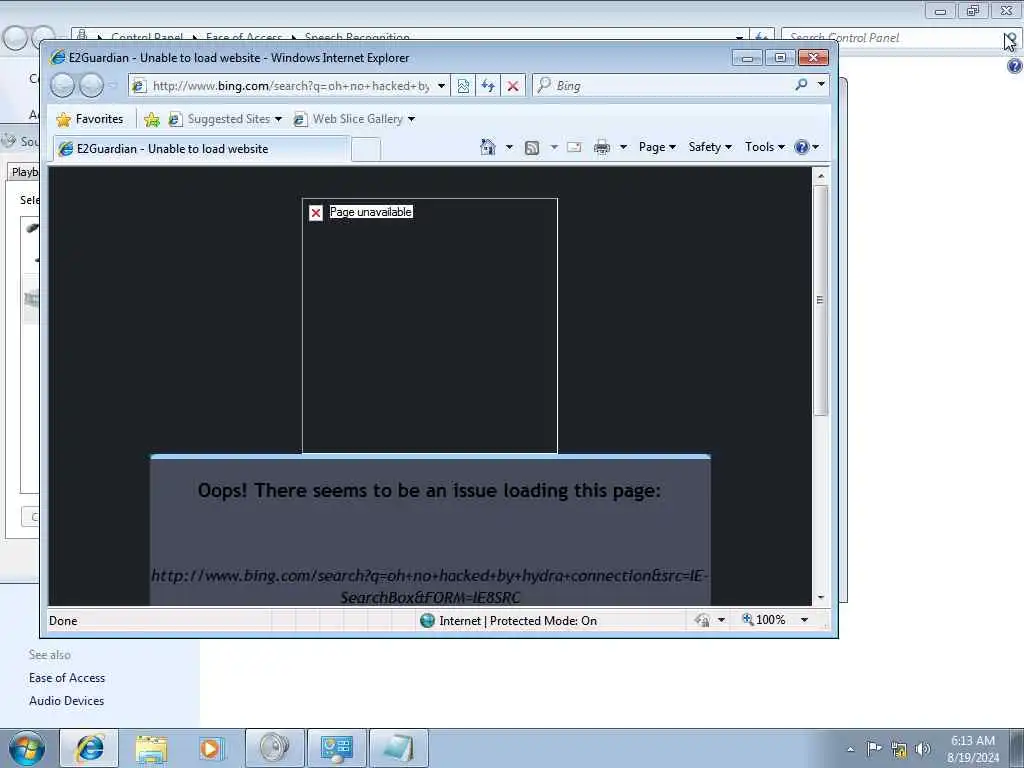Viewport: 1024px width, 768px height.
Task: Open a new blank tab
Action: tap(366, 150)
